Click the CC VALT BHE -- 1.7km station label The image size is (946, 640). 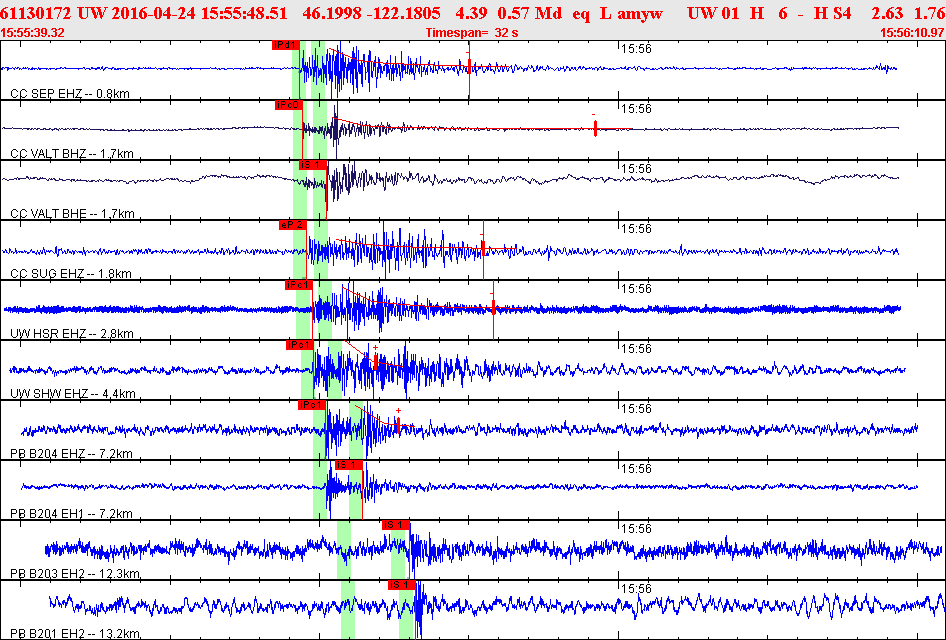(x=72, y=214)
